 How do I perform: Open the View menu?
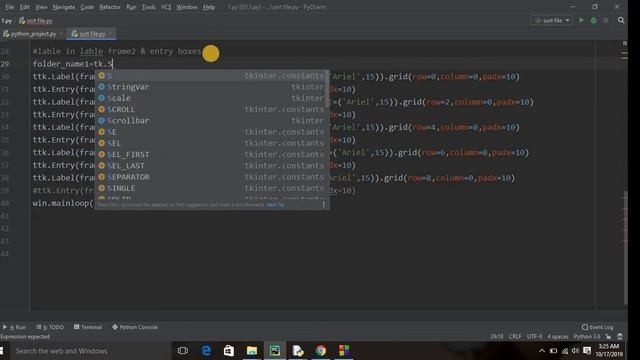41,7
